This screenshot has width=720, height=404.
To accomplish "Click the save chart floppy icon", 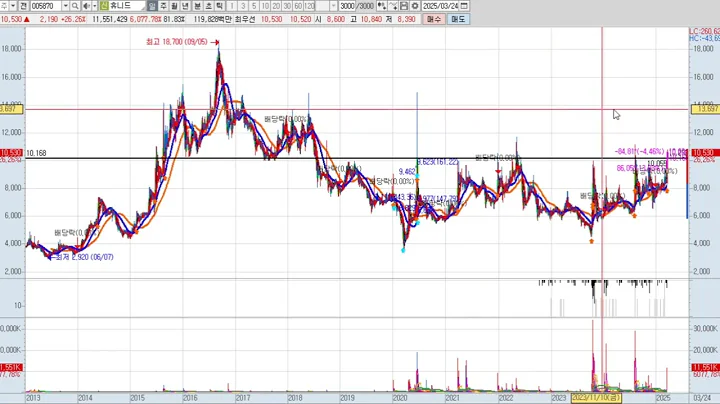I will pyautogui.click(x=404, y=6).
